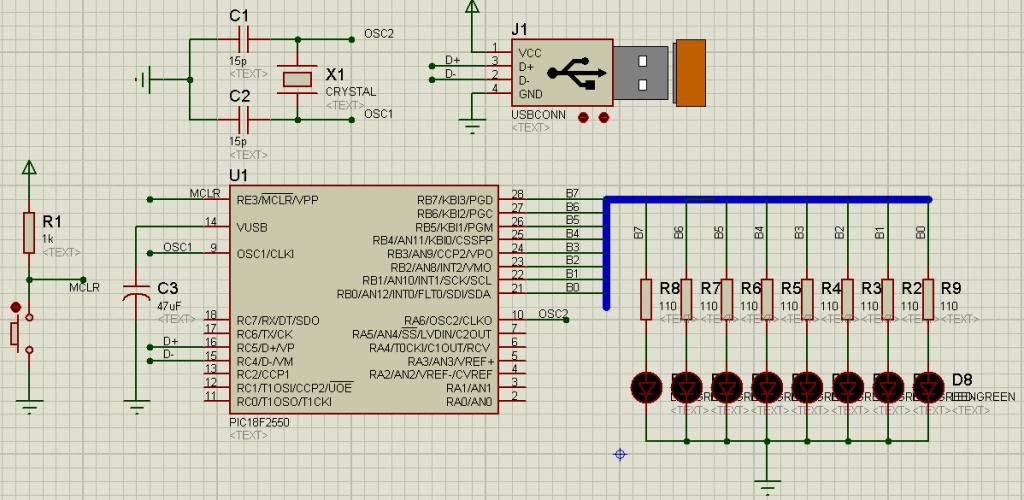Click the MCLR label at pin RE3
Screen dimensions: 1024x500
(204, 193)
